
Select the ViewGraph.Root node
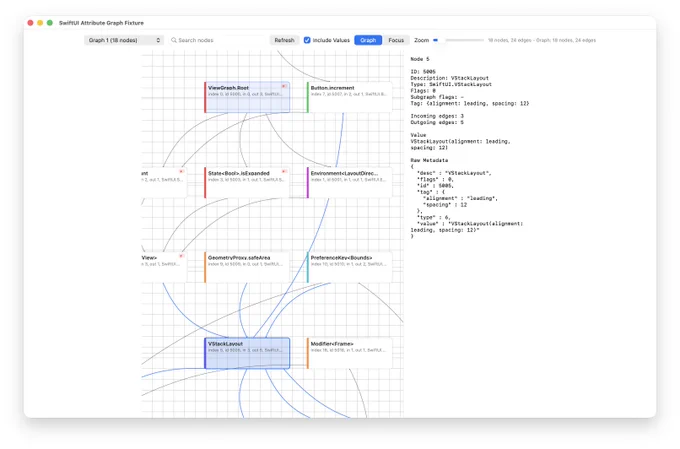[x=247, y=97]
